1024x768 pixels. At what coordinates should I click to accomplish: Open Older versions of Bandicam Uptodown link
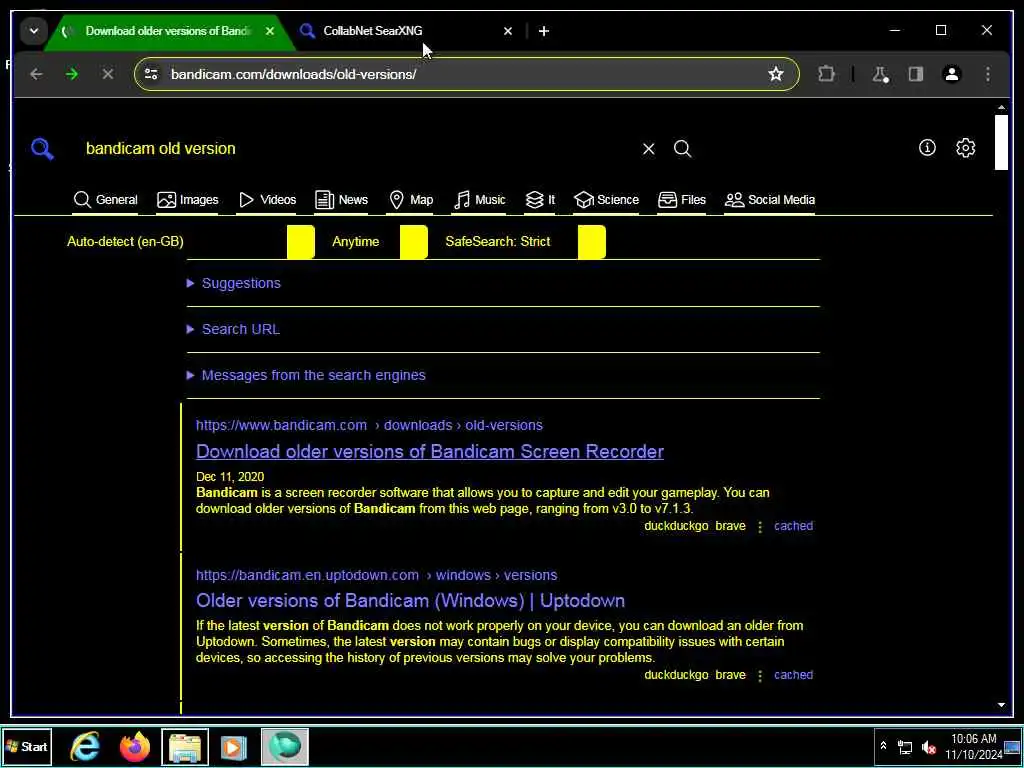pos(410,601)
